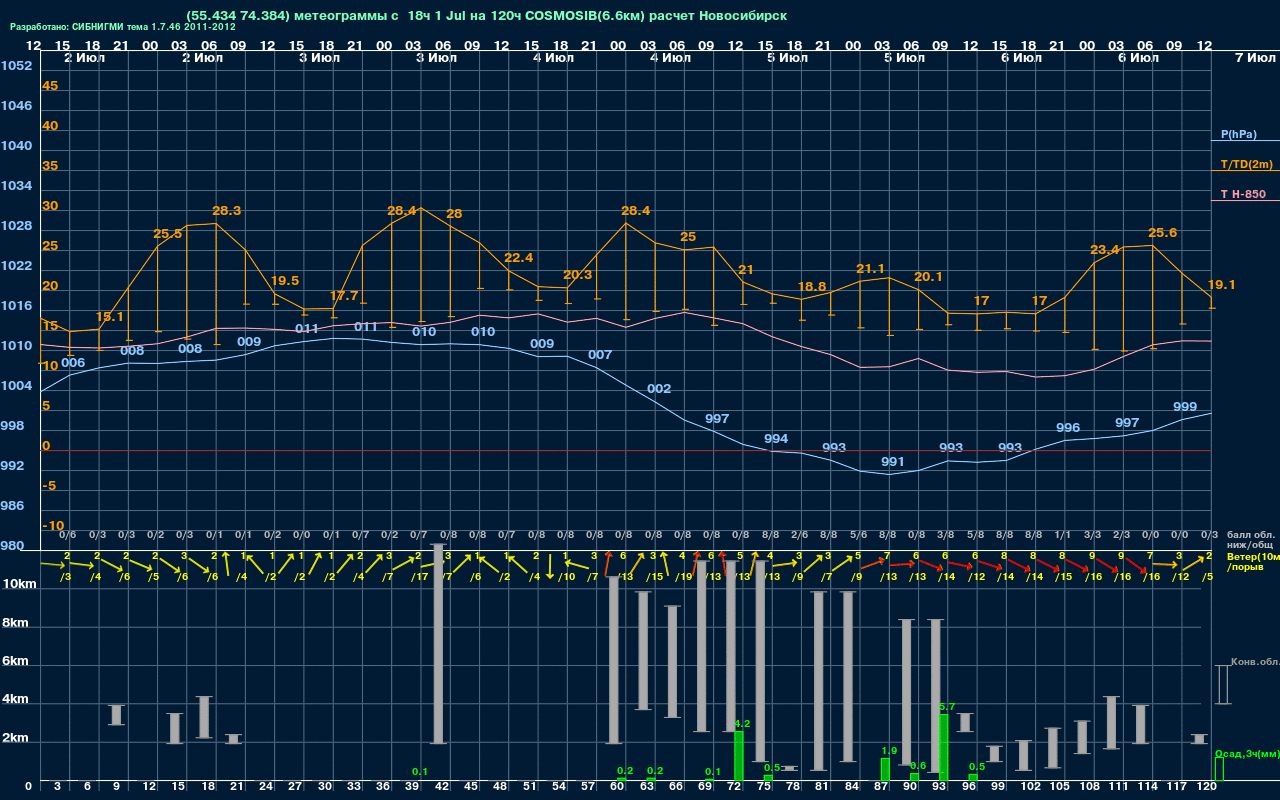The height and width of the screenshot is (800, 1280).
Task: Click the 991 minimum pressure label
Action: pos(893,462)
